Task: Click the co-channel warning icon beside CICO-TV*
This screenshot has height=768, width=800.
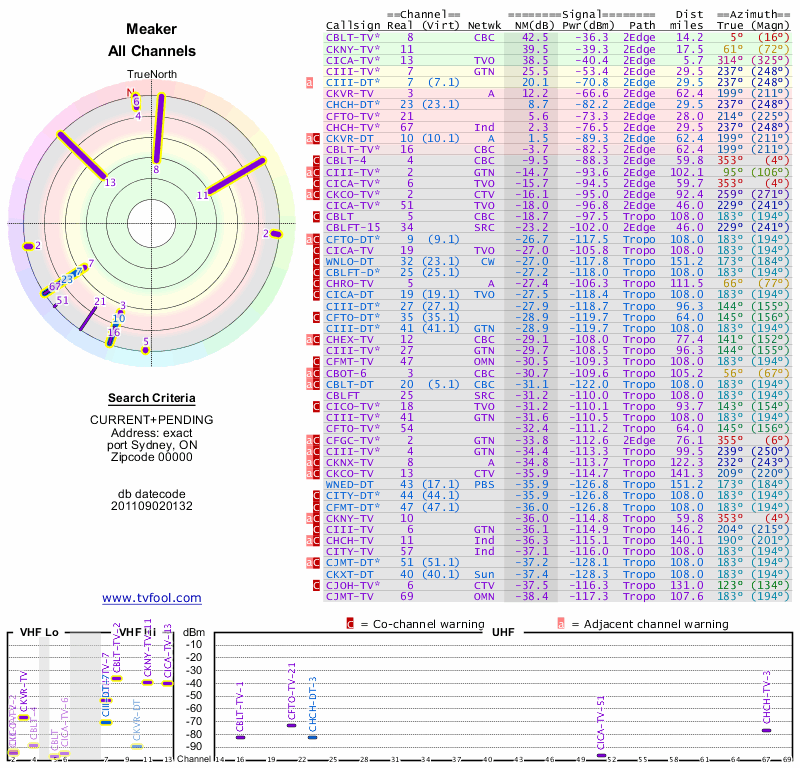Action: click(x=317, y=406)
